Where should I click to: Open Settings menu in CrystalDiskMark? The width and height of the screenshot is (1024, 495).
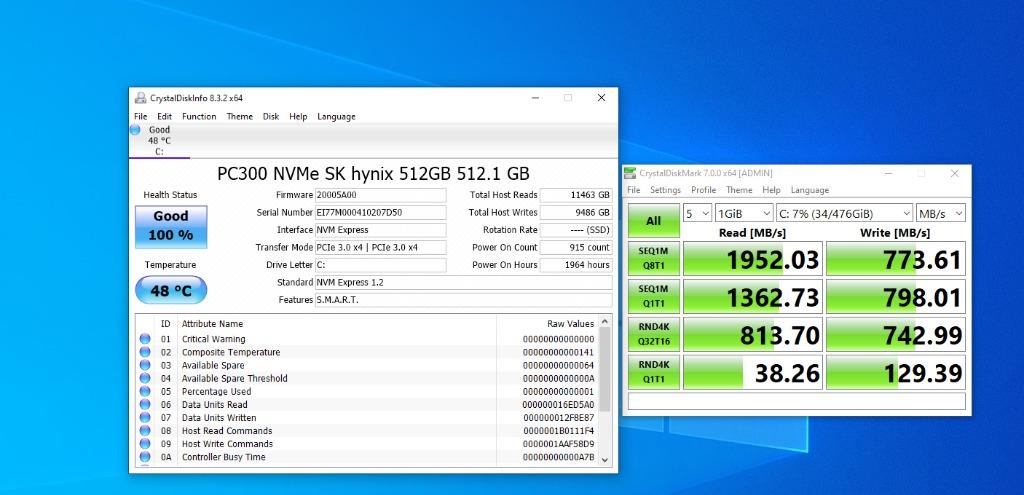[665, 190]
